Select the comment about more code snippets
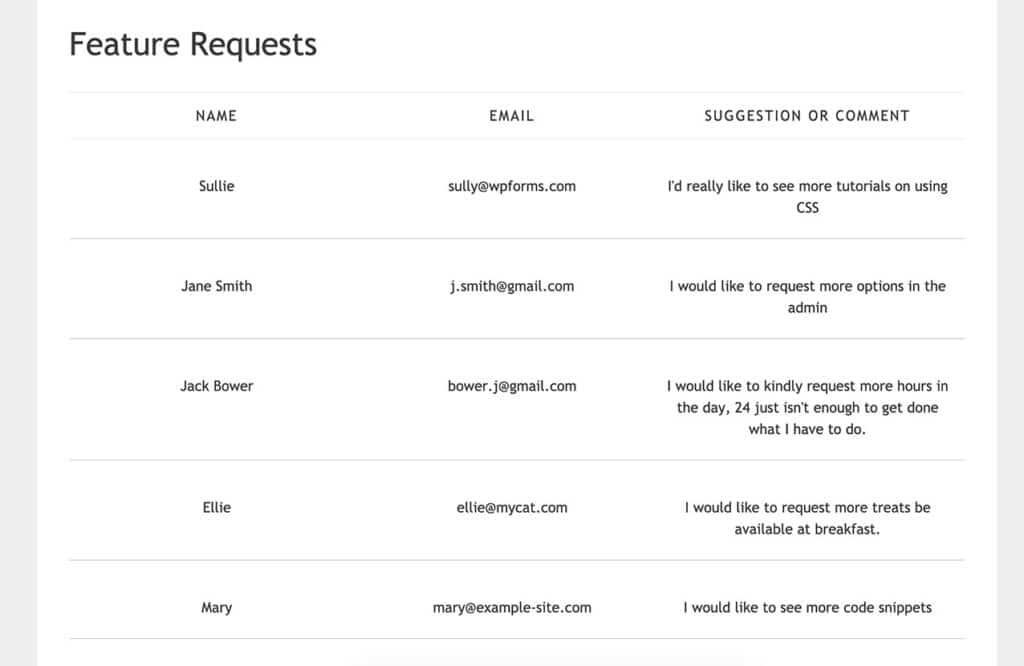Image resolution: width=1024 pixels, height=666 pixels. (x=807, y=608)
